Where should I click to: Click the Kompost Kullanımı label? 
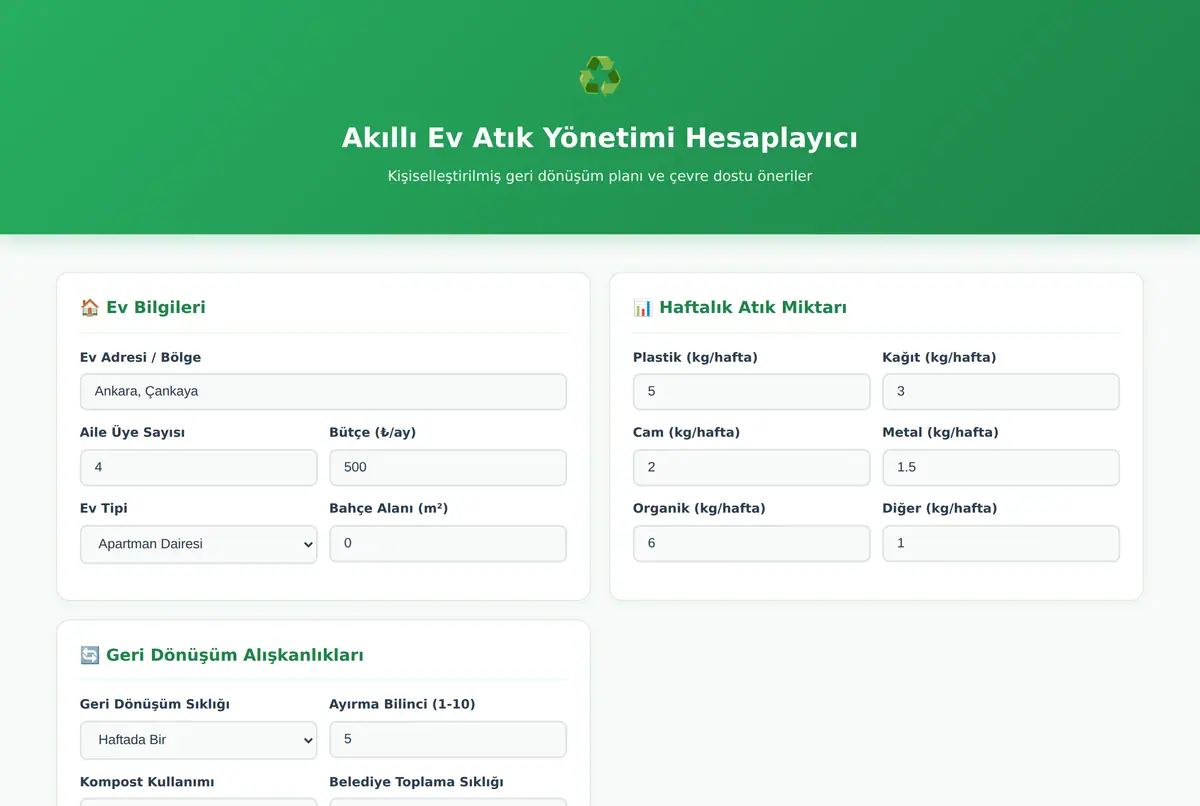147,781
